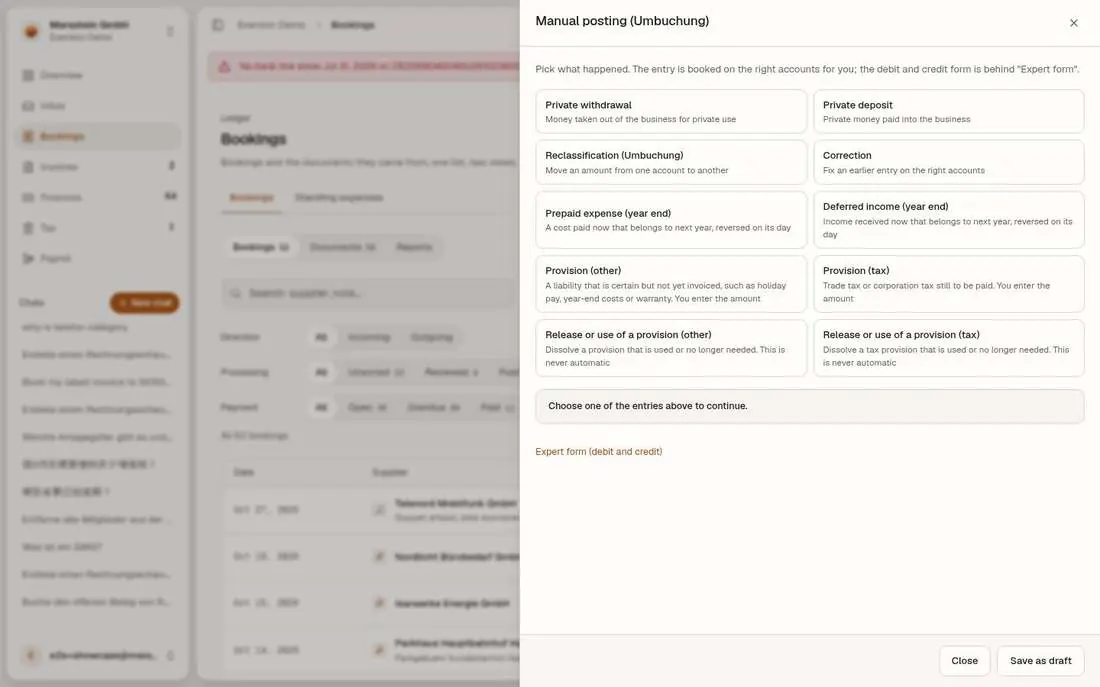Select the Correction entry card
This screenshot has height=687, width=1100.
[x=948, y=162]
